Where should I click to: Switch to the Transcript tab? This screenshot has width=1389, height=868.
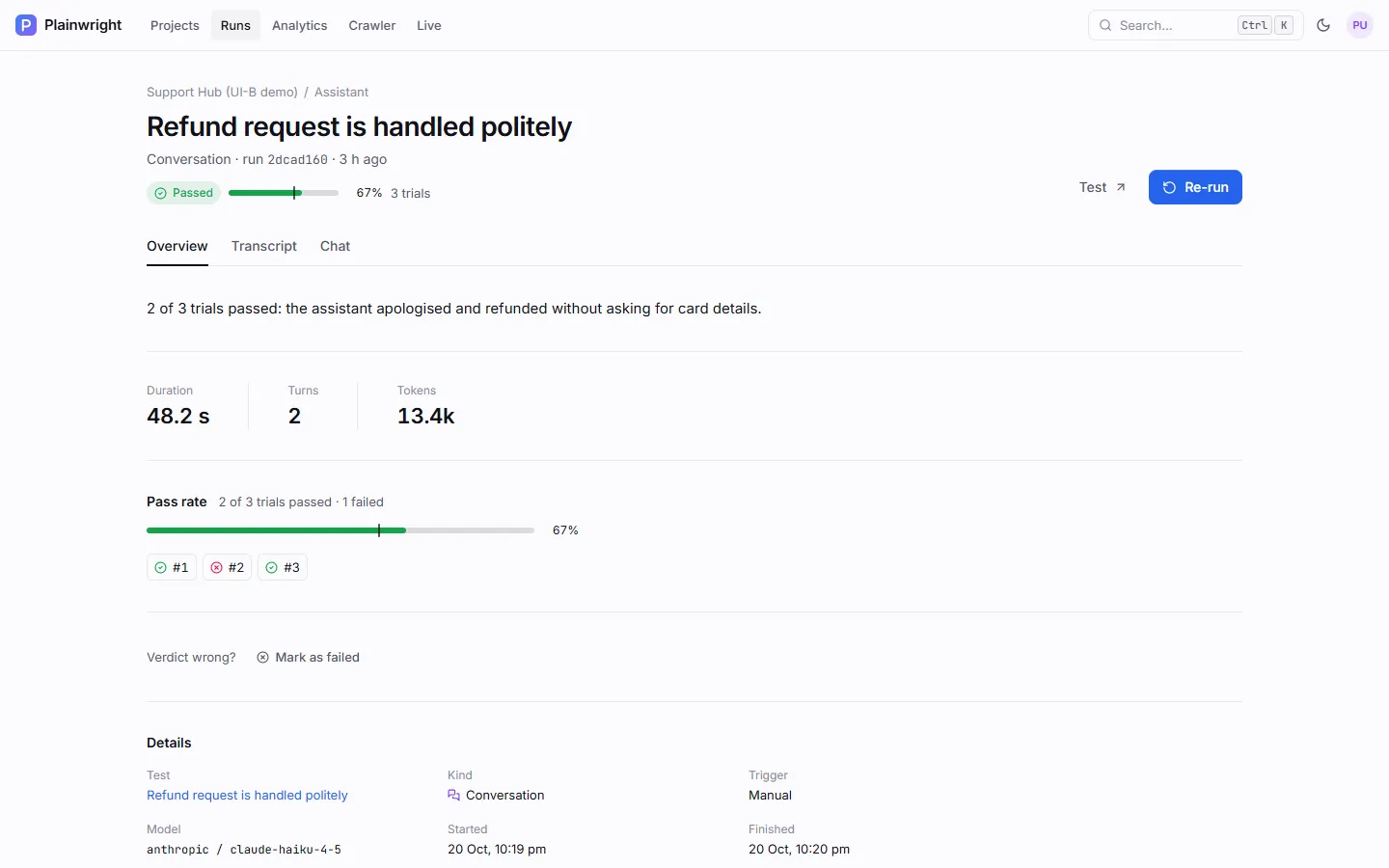(264, 246)
